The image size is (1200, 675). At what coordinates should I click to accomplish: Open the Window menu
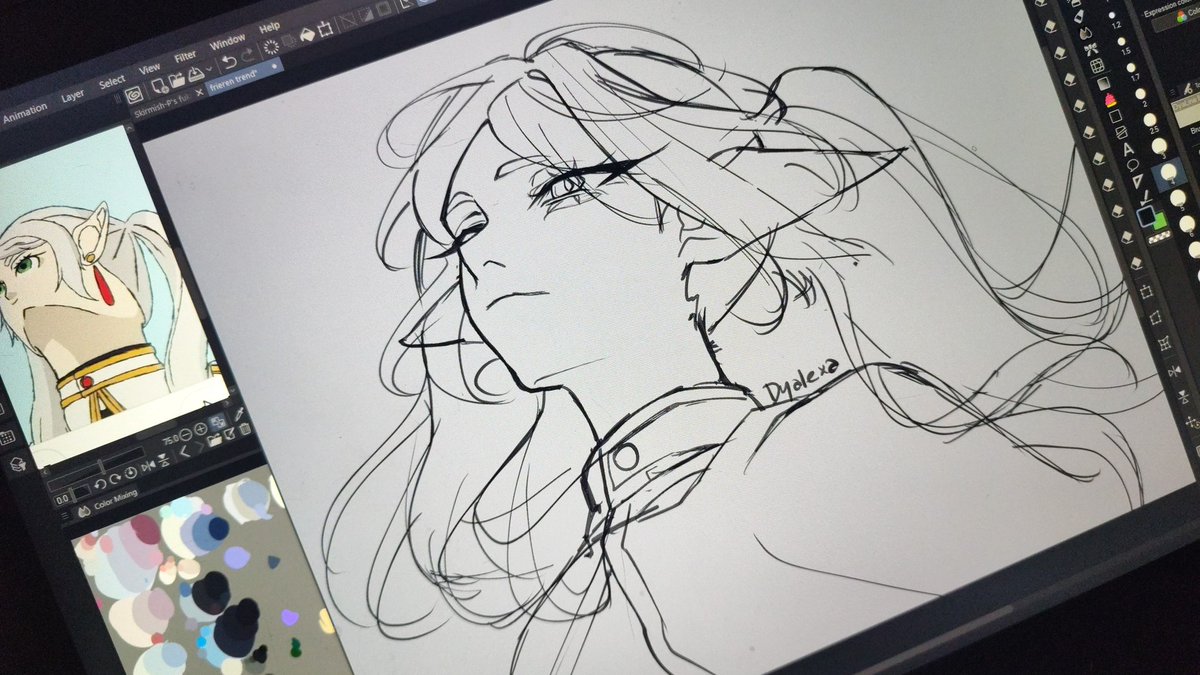point(228,41)
